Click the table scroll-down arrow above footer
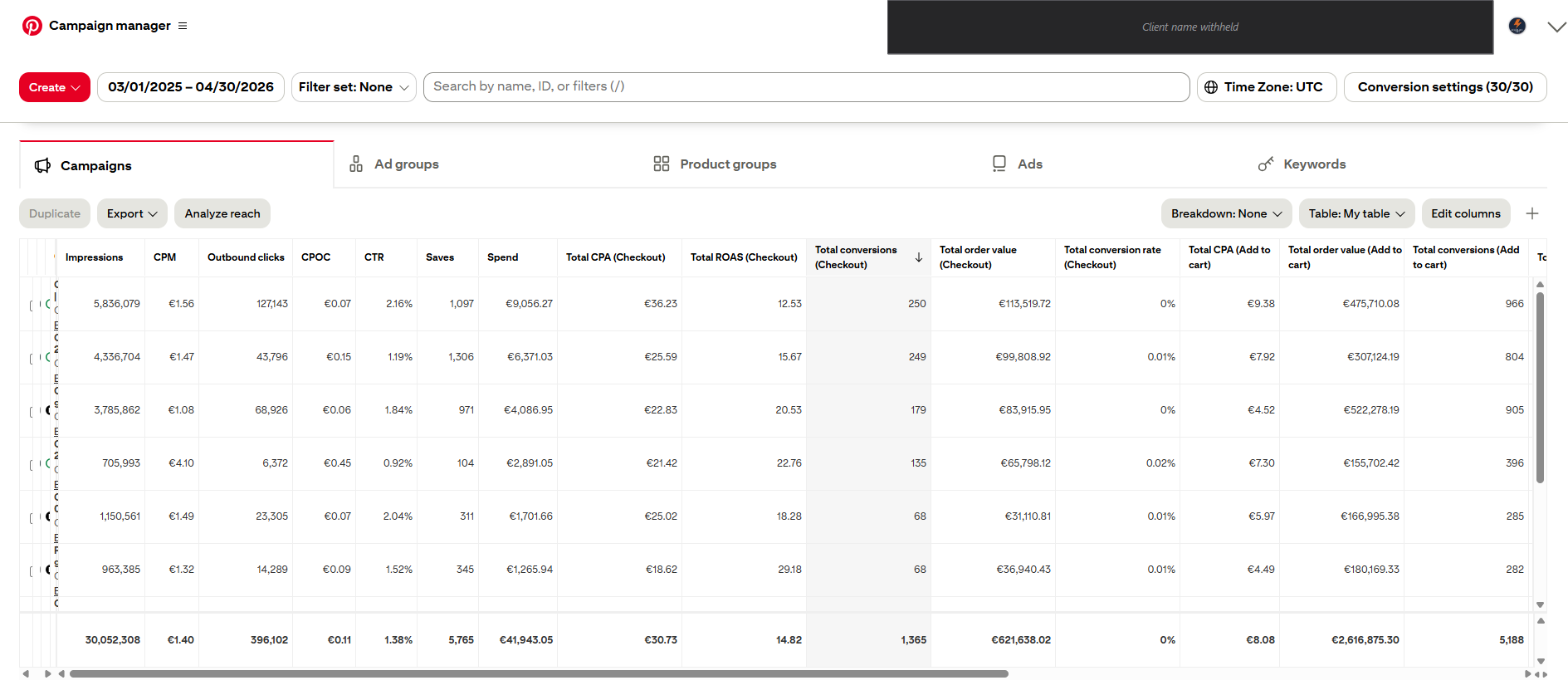 pyautogui.click(x=1540, y=605)
